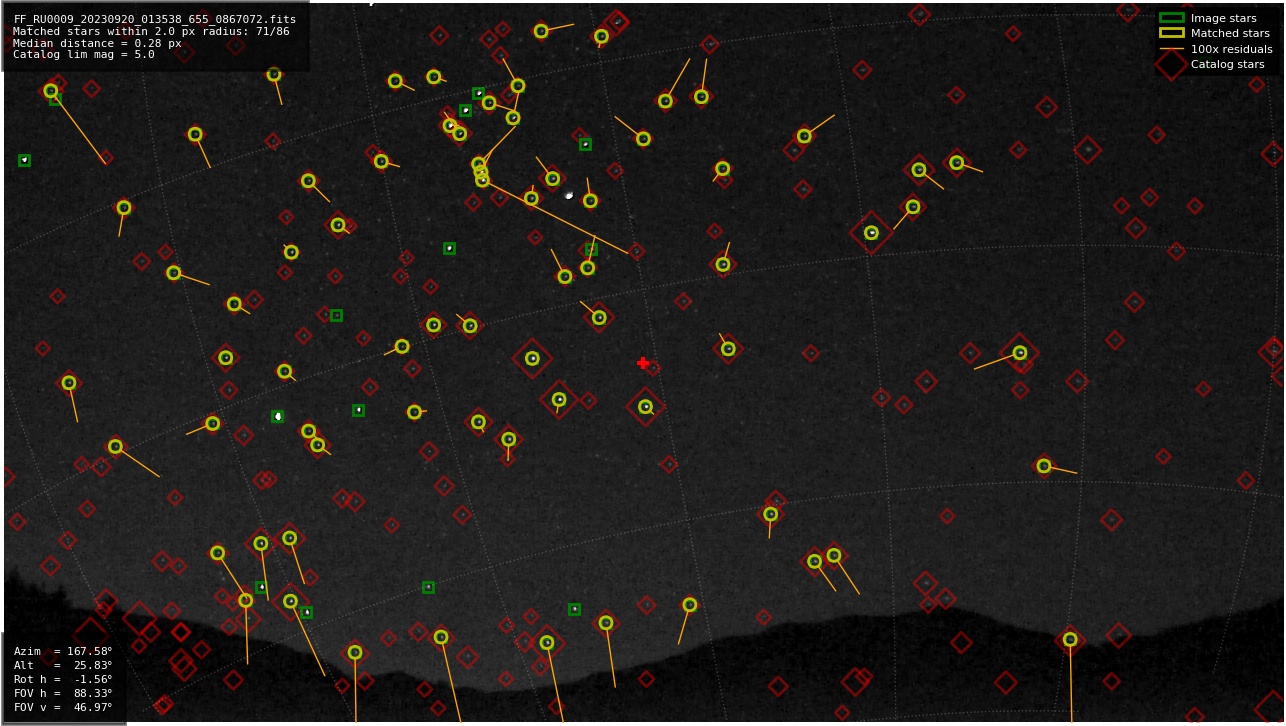Click the 'FOV v = 46.97°' readout

click(63, 707)
